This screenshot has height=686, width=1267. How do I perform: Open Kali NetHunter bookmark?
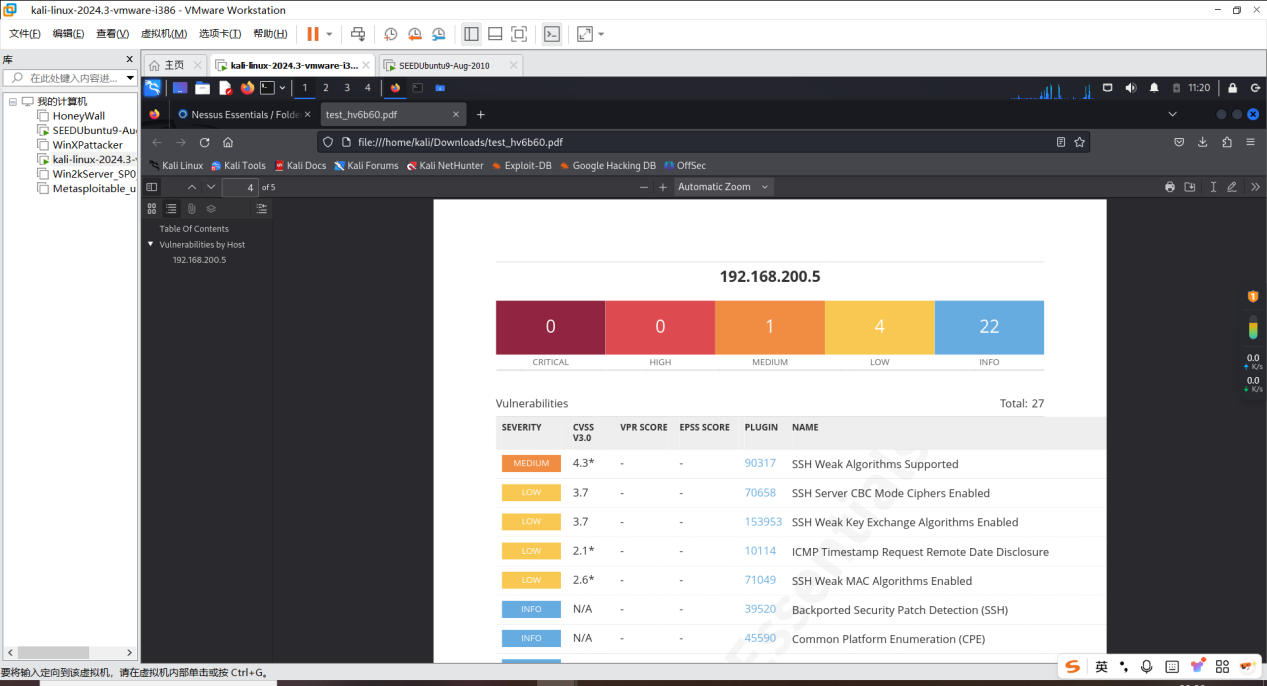point(445,166)
